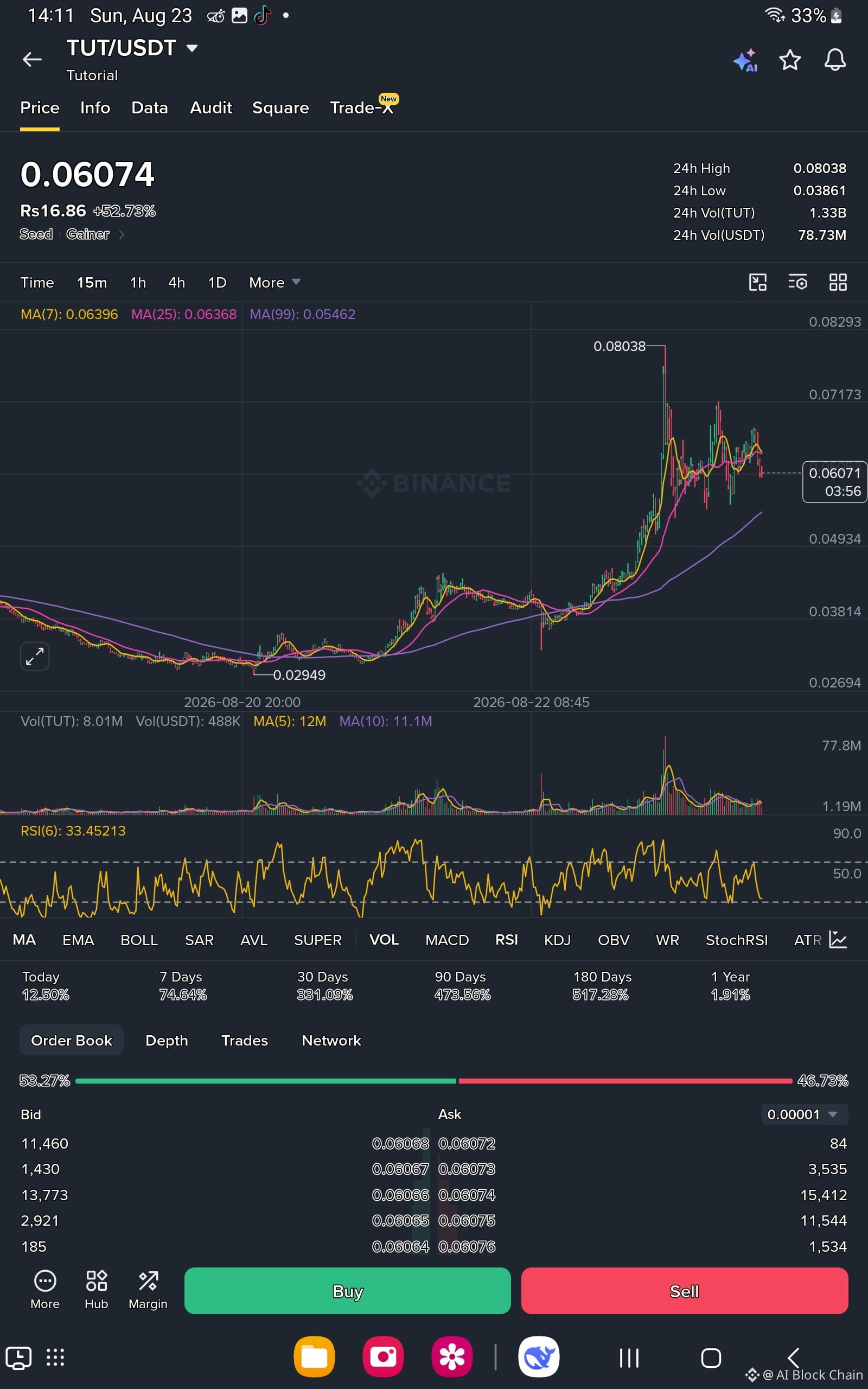Switch to the Data tab
This screenshot has height=1389, width=868.
coord(149,108)
